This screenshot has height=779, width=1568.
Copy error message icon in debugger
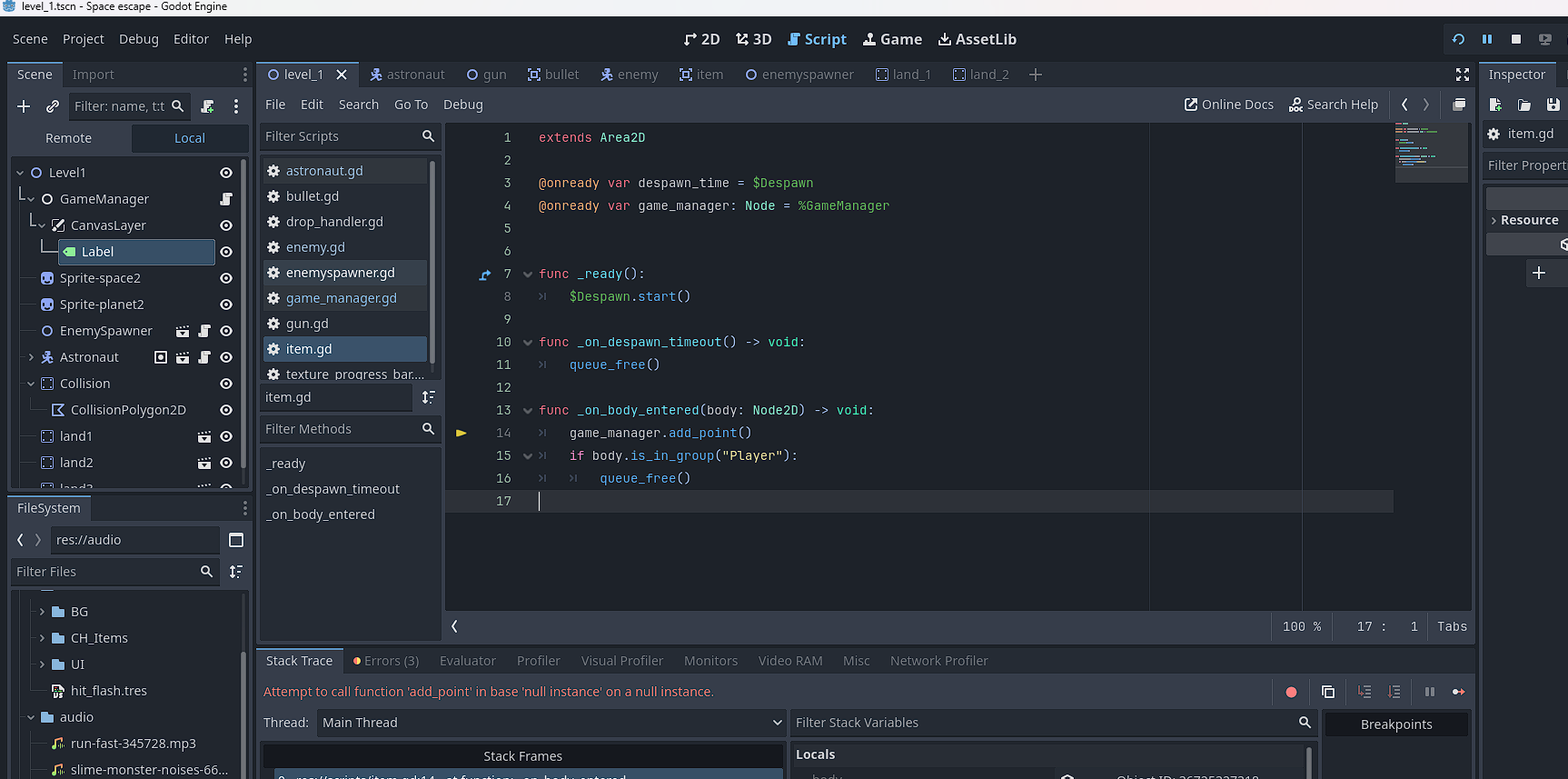point(1327,692)
